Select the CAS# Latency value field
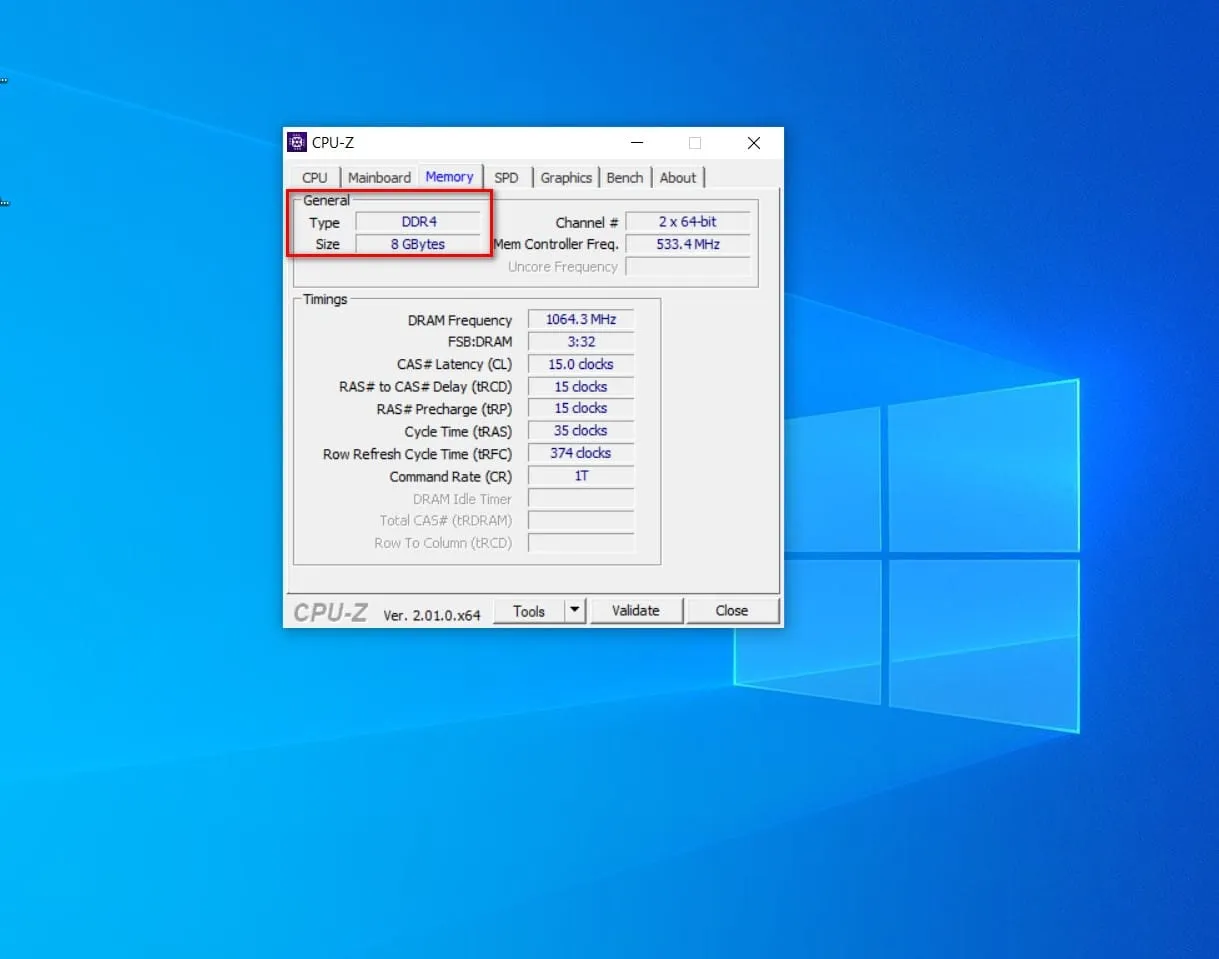Image resolution: width=1219 pixels, height=959 pixels. tap(581, 364)
